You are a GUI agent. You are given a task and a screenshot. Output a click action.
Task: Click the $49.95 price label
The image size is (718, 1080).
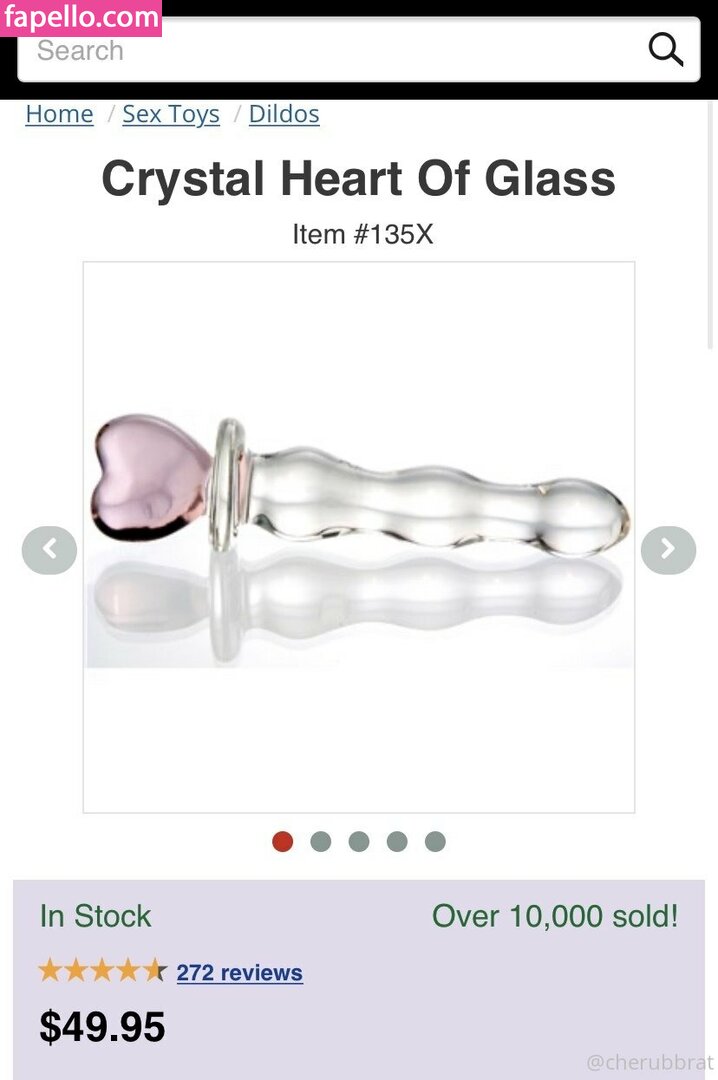(102, 1027)
